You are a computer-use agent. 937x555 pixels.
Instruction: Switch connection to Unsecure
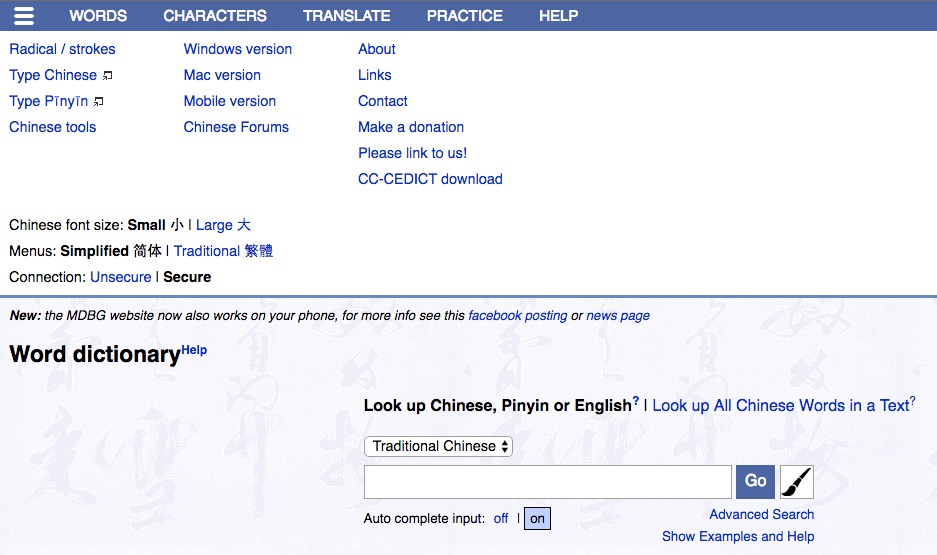[x=120, y=277]
